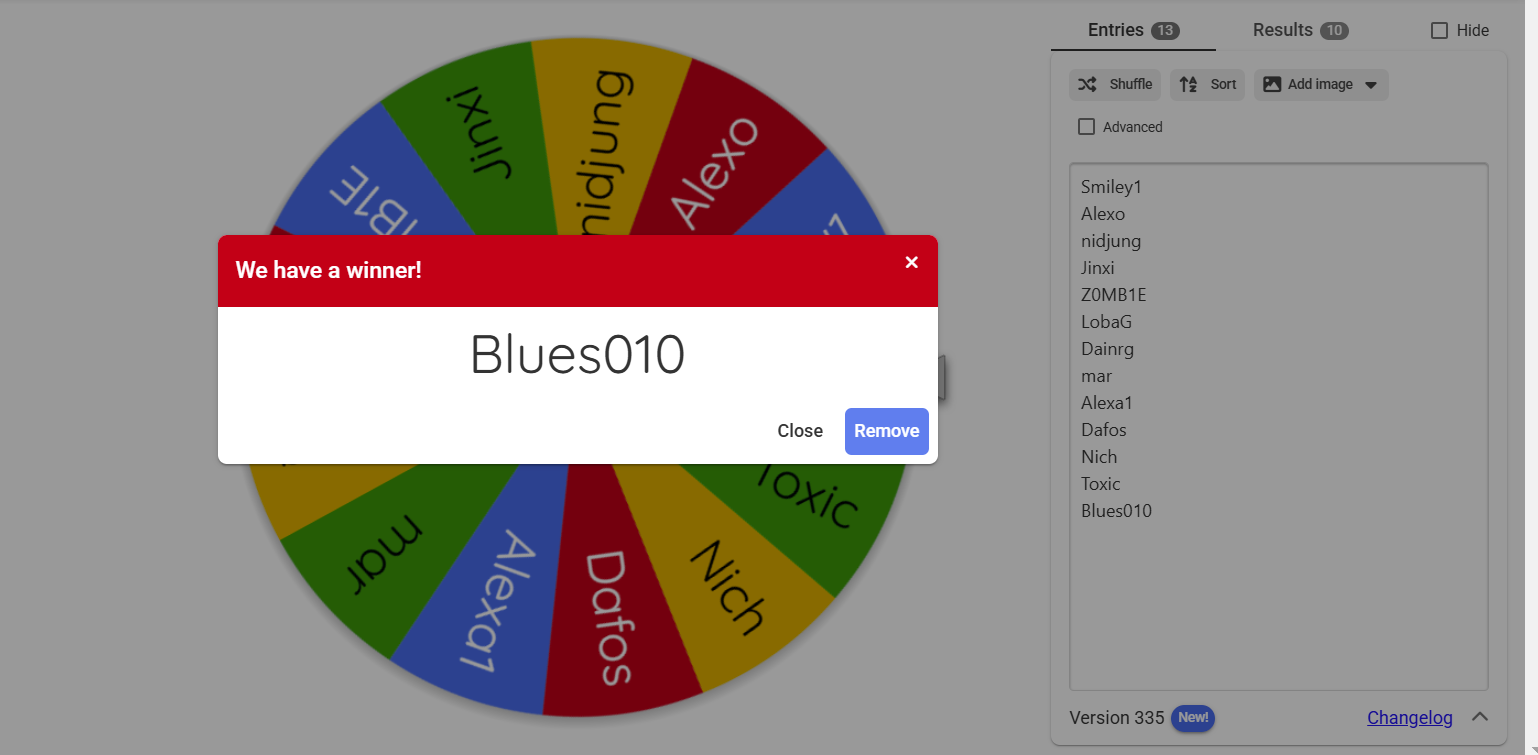1538x755 pixels.
Task: Check the Hide checkbox
Action: [x=1439, y=31]
